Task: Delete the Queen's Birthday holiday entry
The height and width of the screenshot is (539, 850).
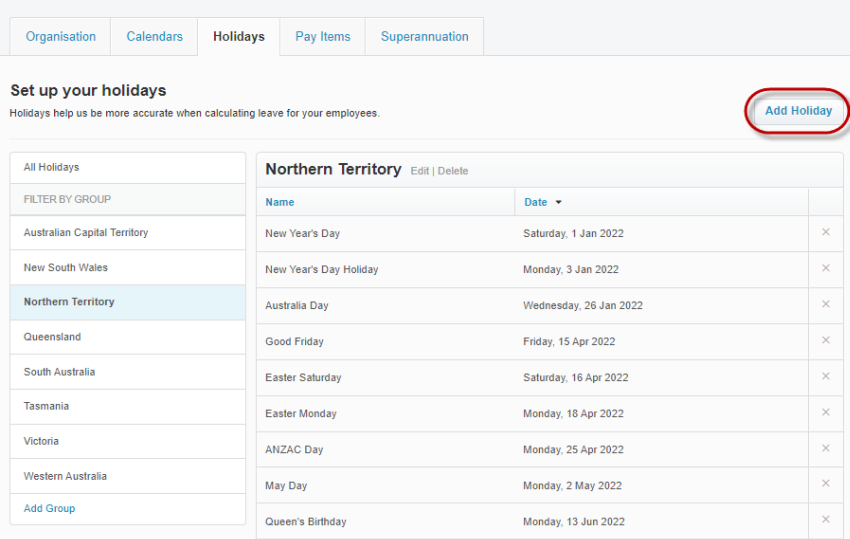Action: coord(825,520)
